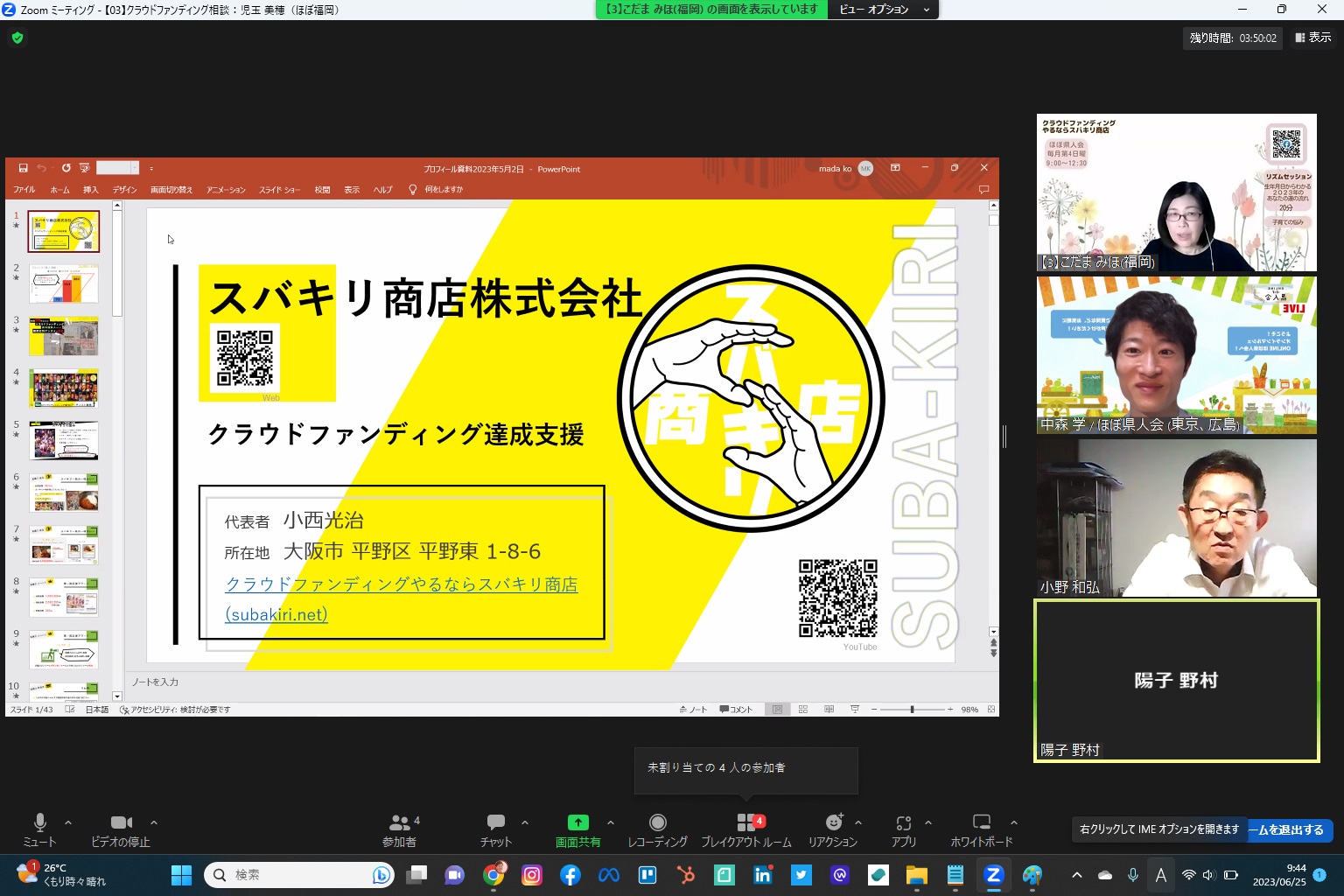This screenshot has width=1344, height=896.
Task: Click the Recording icon
Action: click(x=658, y=822)
